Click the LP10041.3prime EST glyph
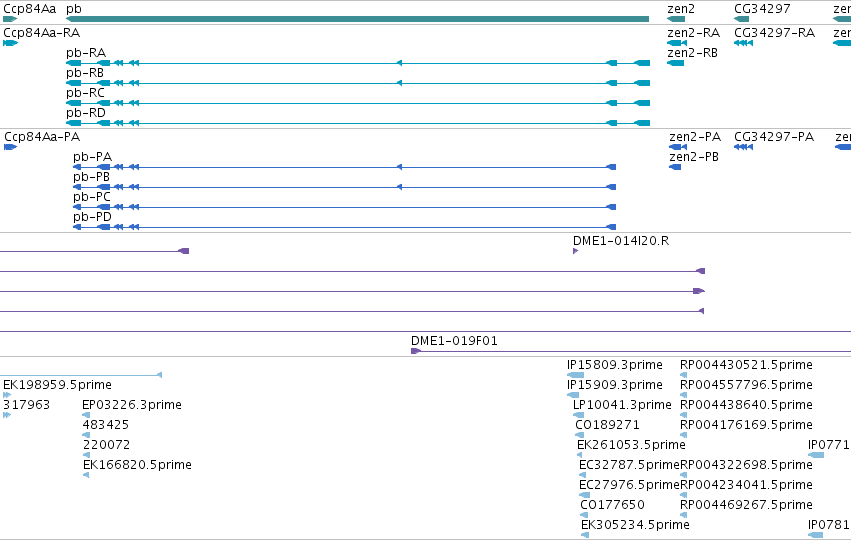This screenshot has height=540, width=851. point(579,415)
